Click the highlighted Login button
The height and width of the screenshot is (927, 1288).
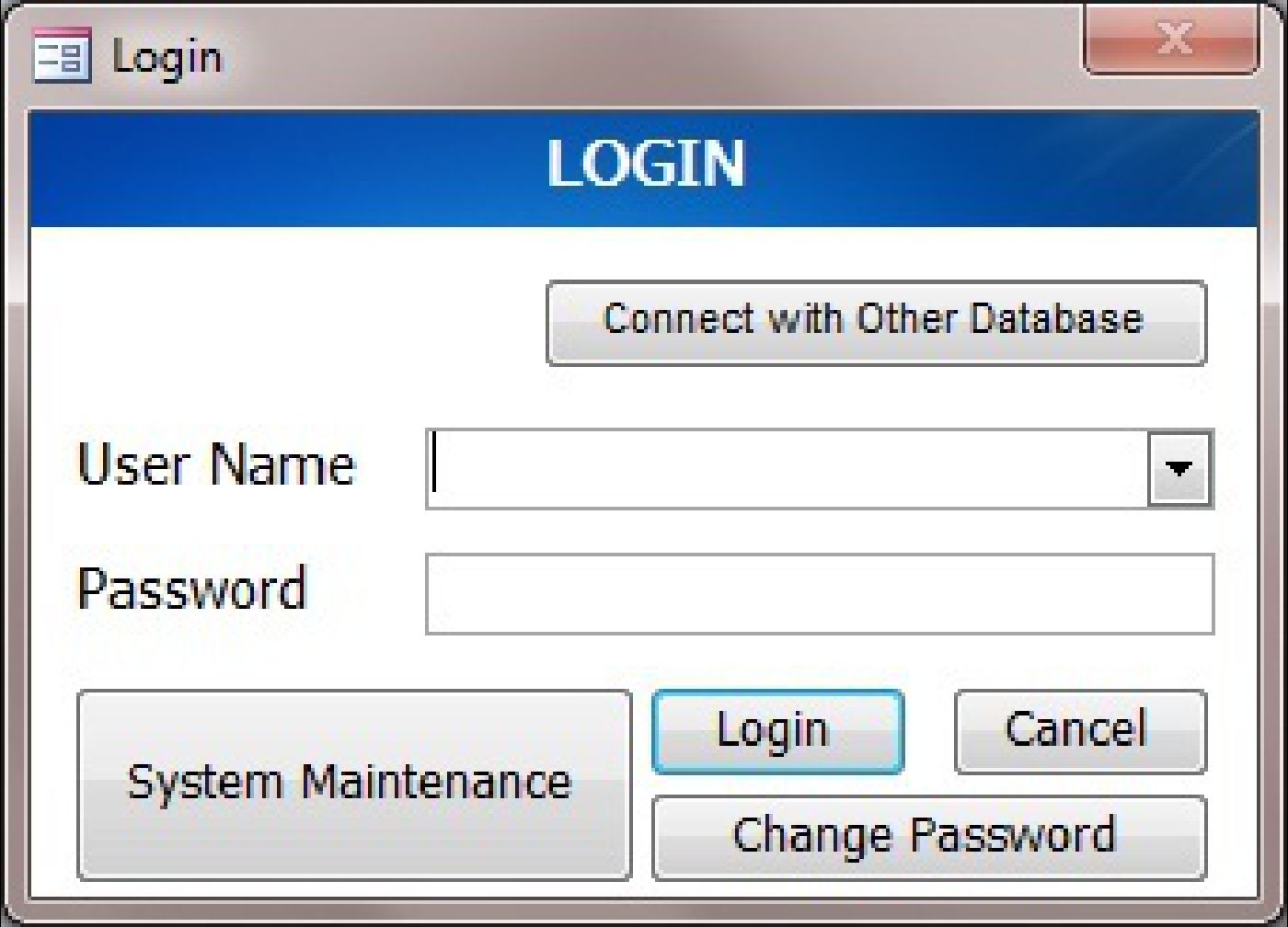point(777,732)
